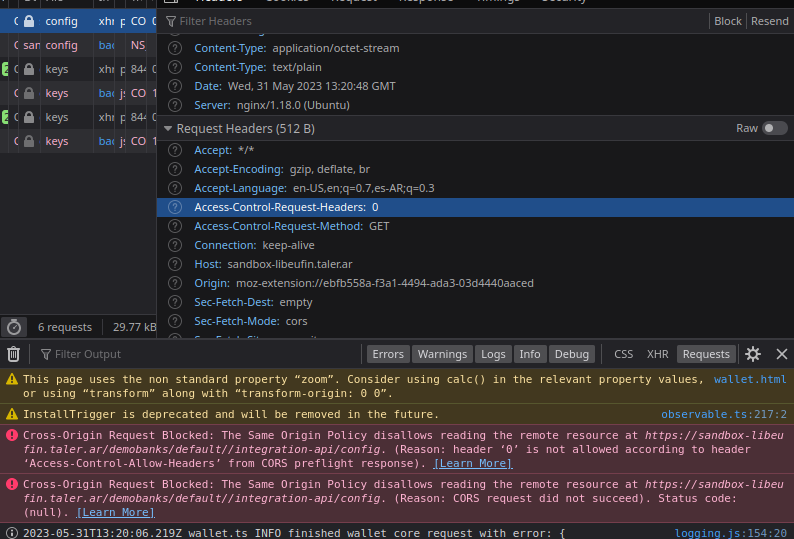The width and height of the screenshot is (794, 539).
Task: Open the wallet.html source link
Action: (x=750, y=380)
